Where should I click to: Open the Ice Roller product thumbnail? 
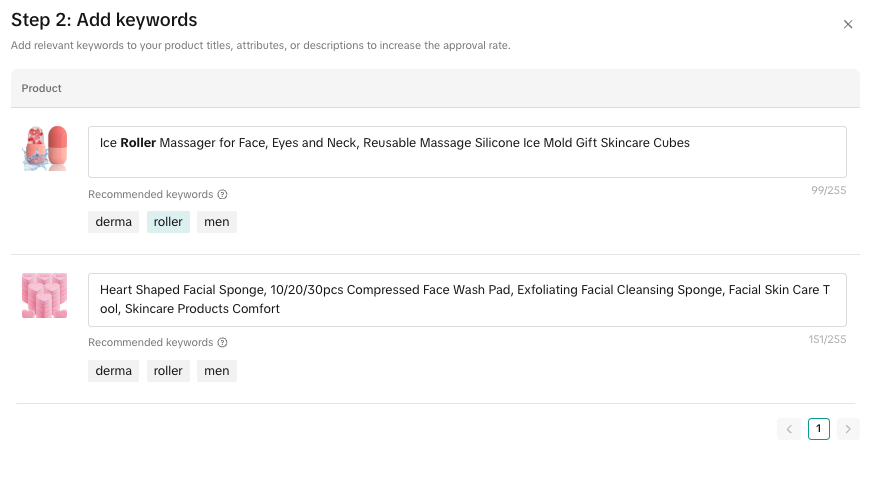pyautogui.click(x=45, y=149)
